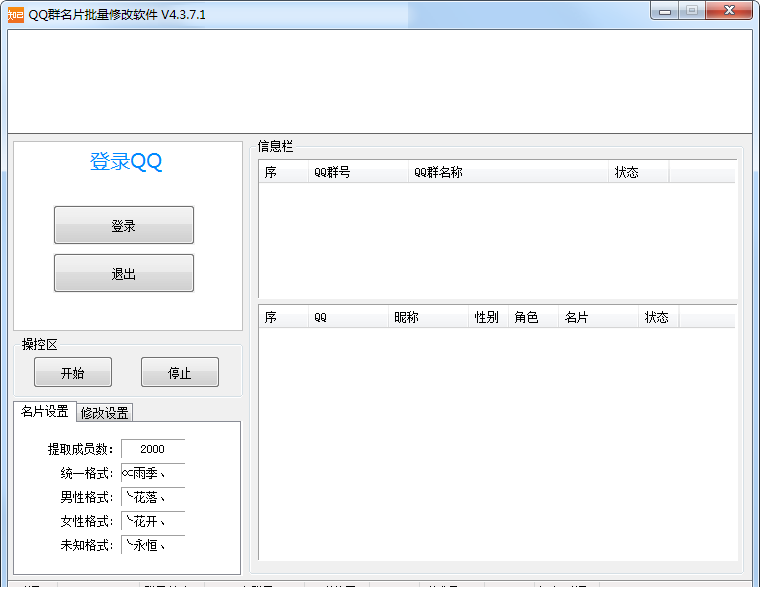Click the orange app icon in title bar
The width and height of the screenshot is (760, 610).
pos(16,15)
